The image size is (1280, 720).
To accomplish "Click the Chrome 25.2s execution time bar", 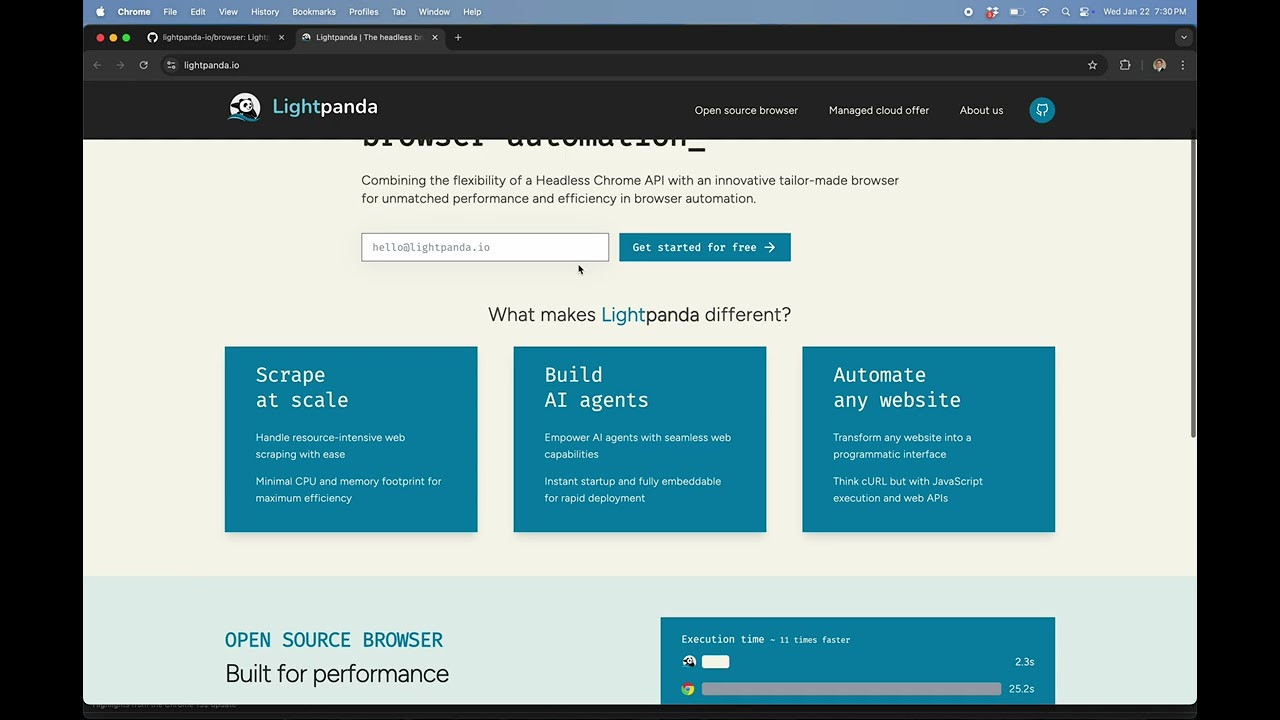I will 851,689.
